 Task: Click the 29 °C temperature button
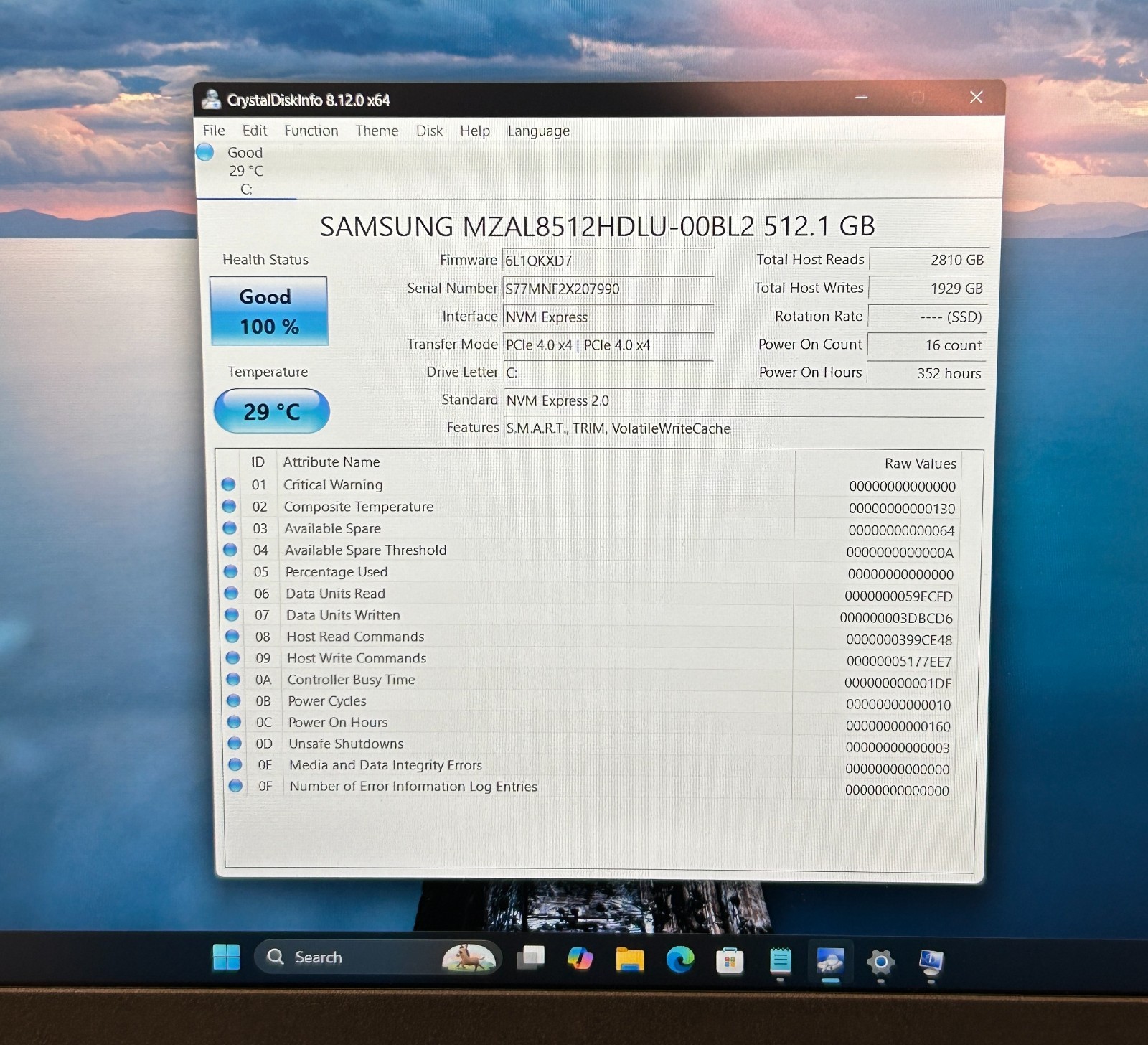pyautogui.click(x=271, y=411)
